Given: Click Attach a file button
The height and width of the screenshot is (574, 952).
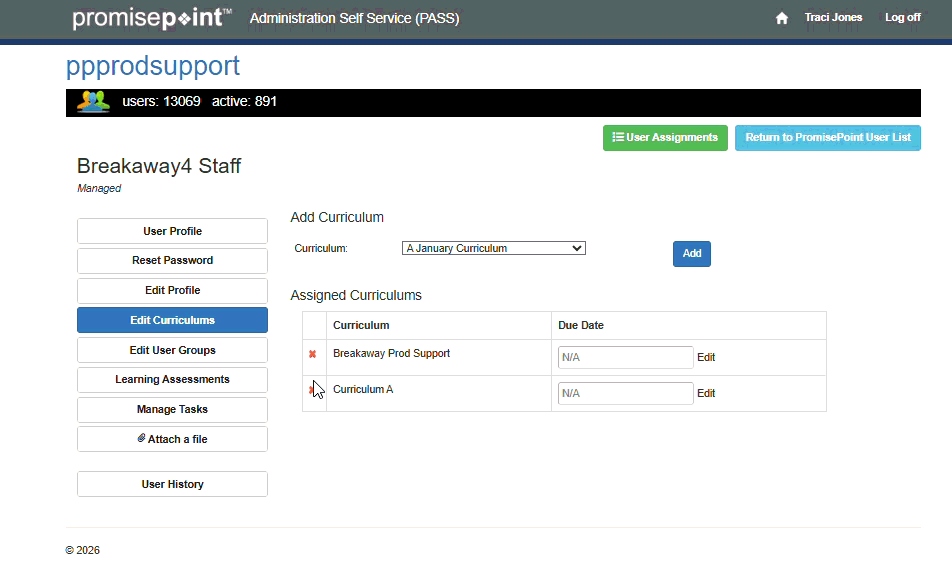Looking at the screenshot, I should click(x=172, y=439).
